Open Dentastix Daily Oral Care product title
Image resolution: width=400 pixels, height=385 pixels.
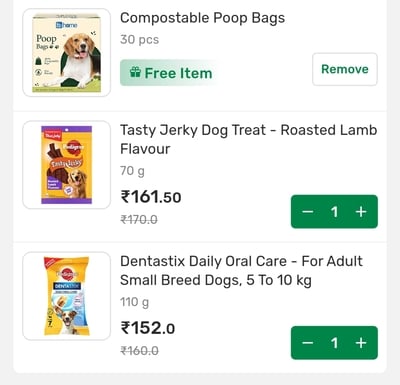point(241,271)
